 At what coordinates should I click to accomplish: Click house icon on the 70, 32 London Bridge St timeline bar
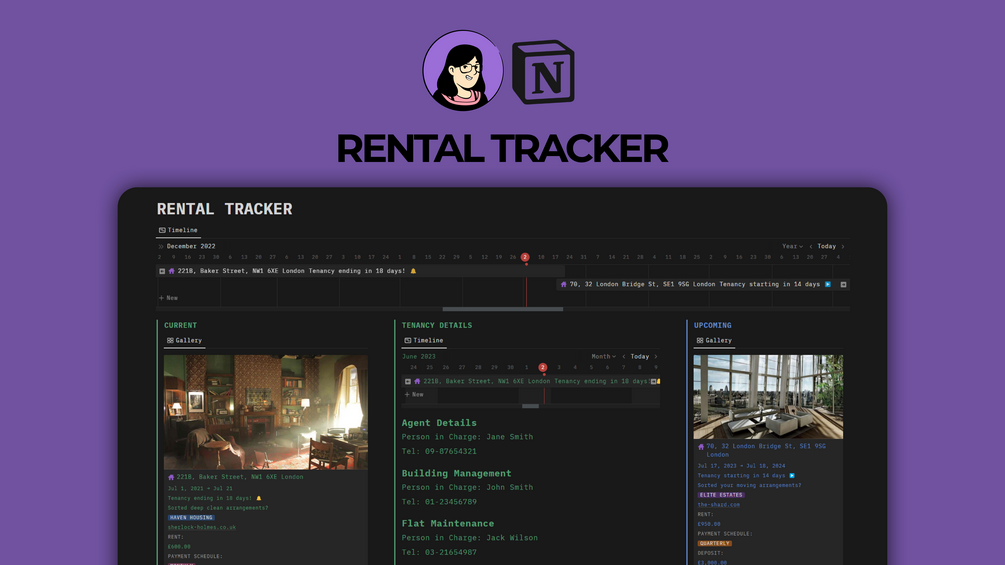click(x=563, y=284)
